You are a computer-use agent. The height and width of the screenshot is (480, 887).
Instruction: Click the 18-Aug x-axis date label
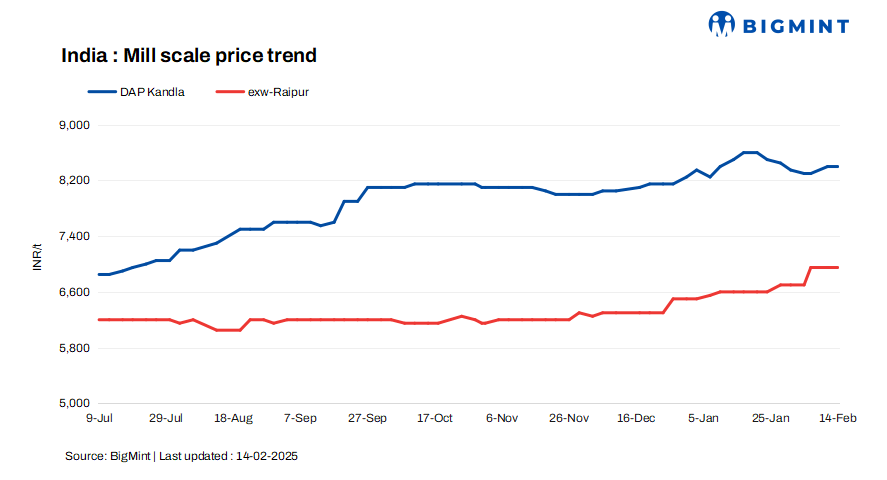click(x=233, y=418)
